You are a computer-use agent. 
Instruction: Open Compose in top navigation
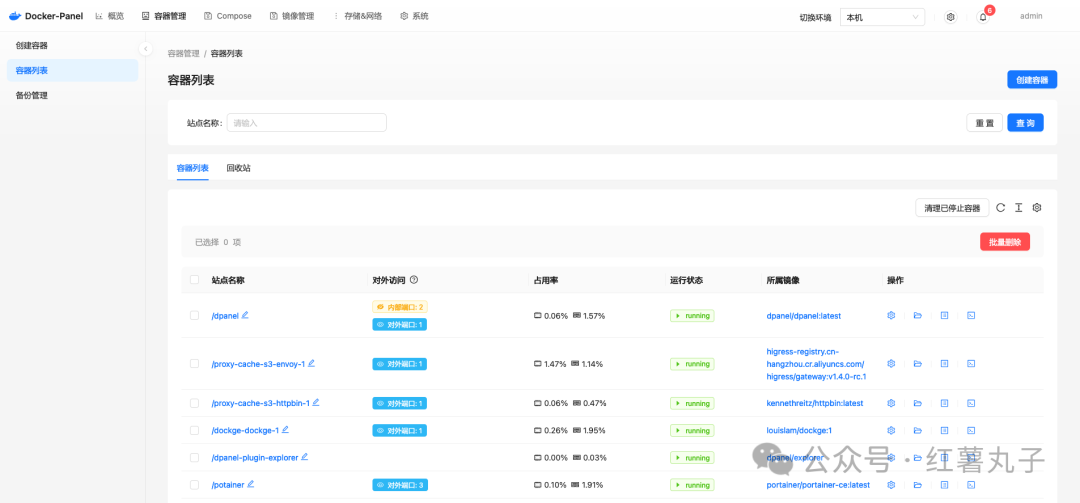(228, 16)
